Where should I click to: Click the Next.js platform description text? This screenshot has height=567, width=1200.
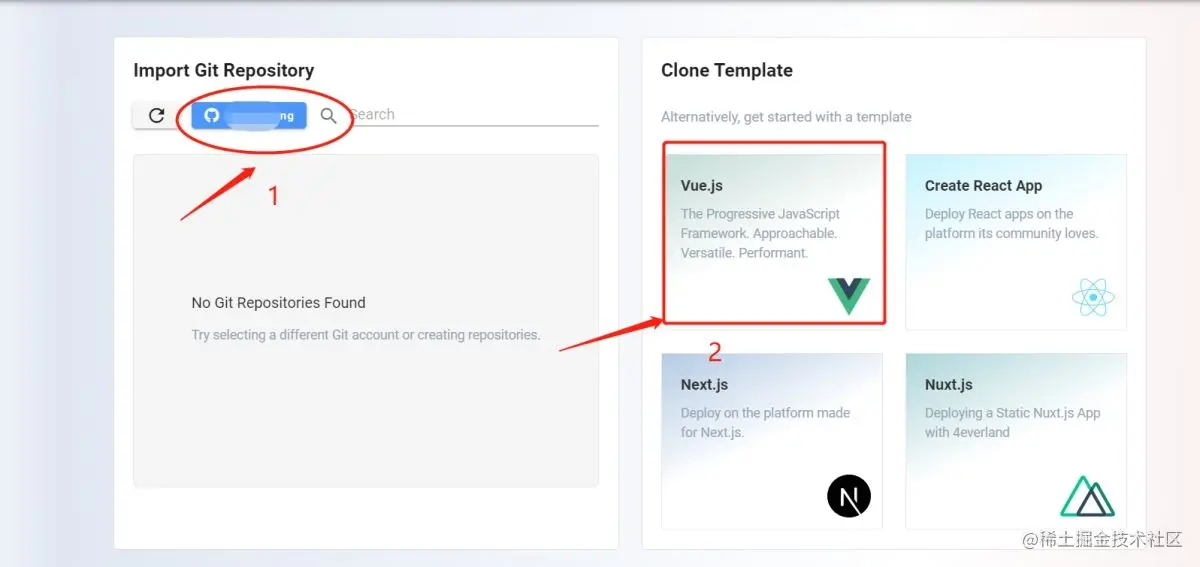(x=765, y=422)
